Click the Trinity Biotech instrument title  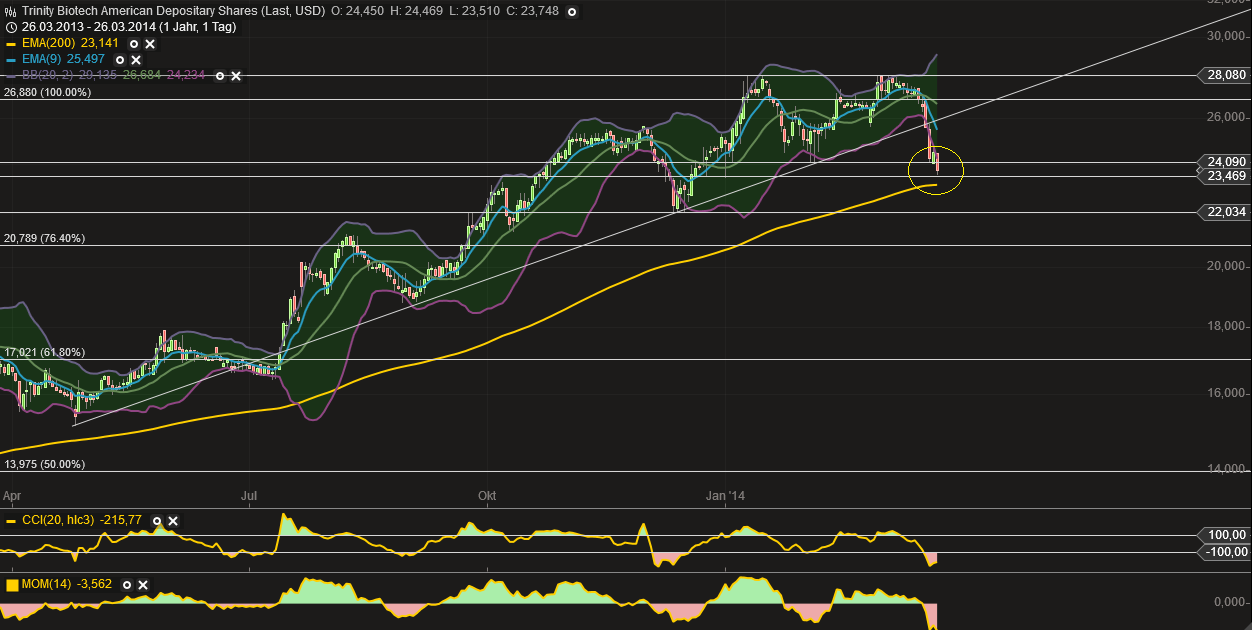point(175,13)
